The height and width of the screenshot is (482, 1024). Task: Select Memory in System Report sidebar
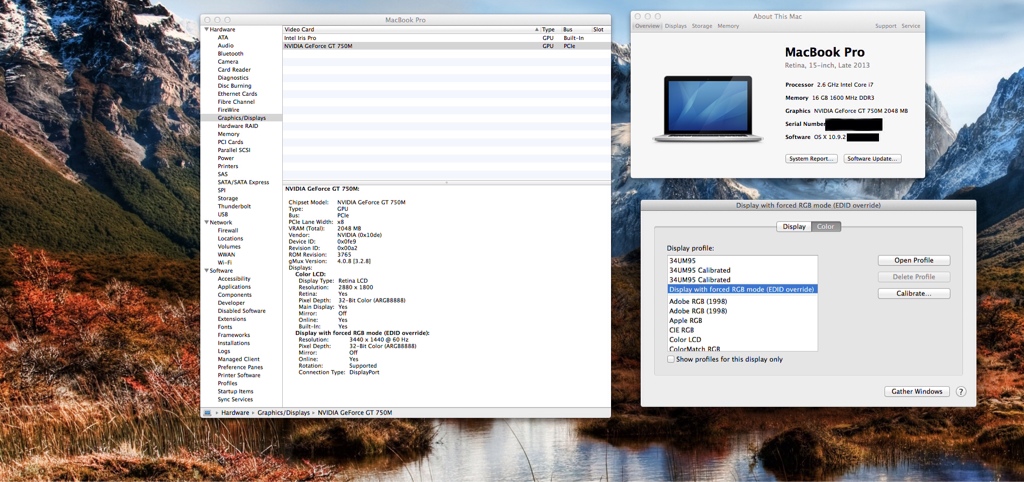(x=229, y=134)
